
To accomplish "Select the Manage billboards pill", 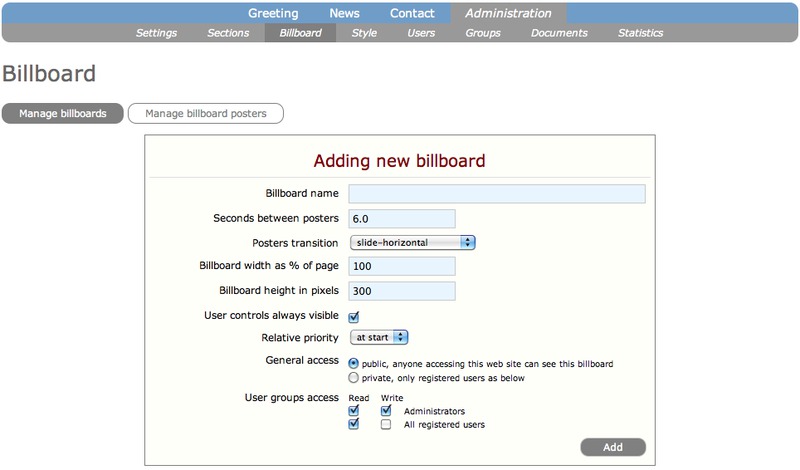I will [x=62, y=113].
